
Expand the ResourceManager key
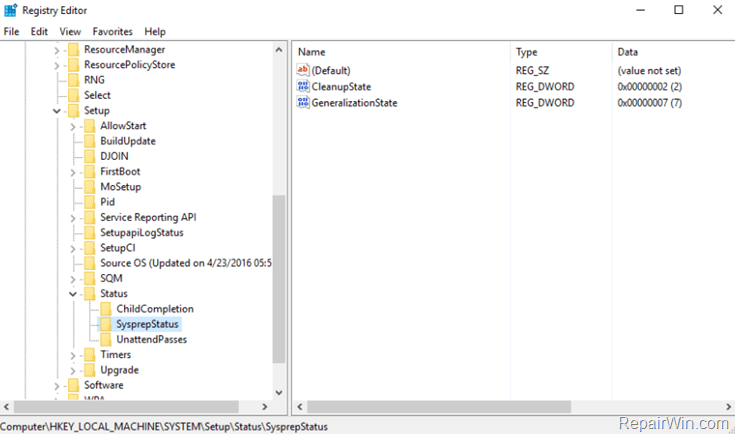coord(57,50)
